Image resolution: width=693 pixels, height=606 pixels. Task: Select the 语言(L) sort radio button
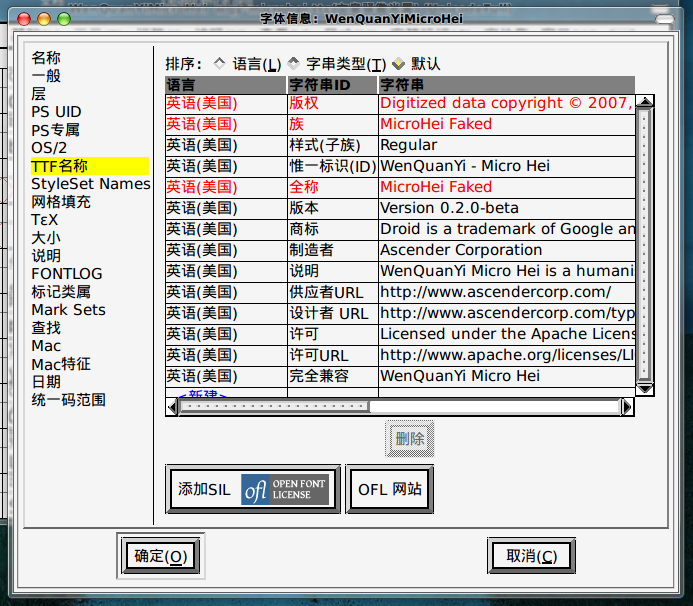click(x=220, y=64)
